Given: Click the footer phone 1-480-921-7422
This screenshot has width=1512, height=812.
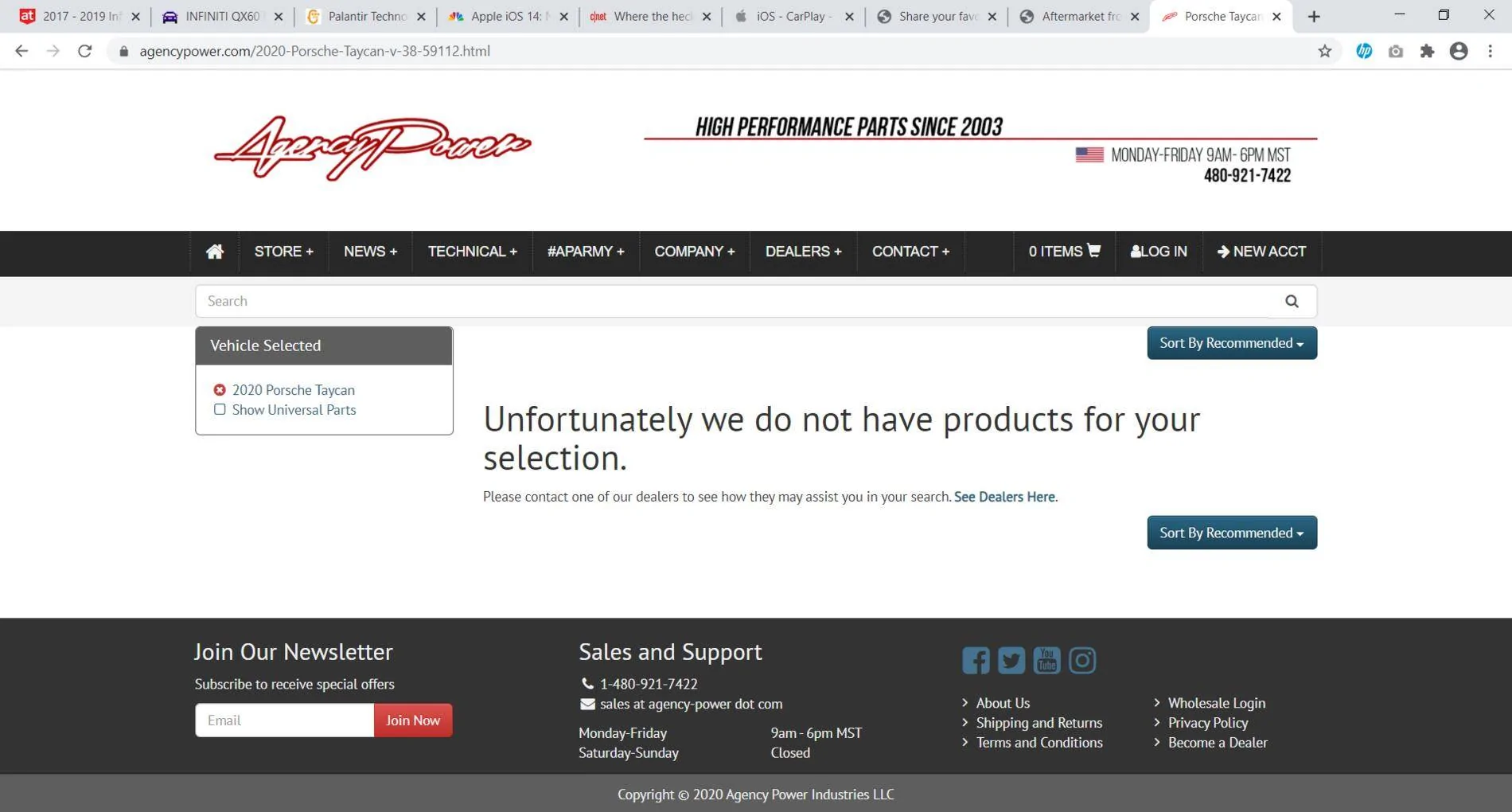Looking at the screenshot, I should pyautogui.click(x=649, y=684).
